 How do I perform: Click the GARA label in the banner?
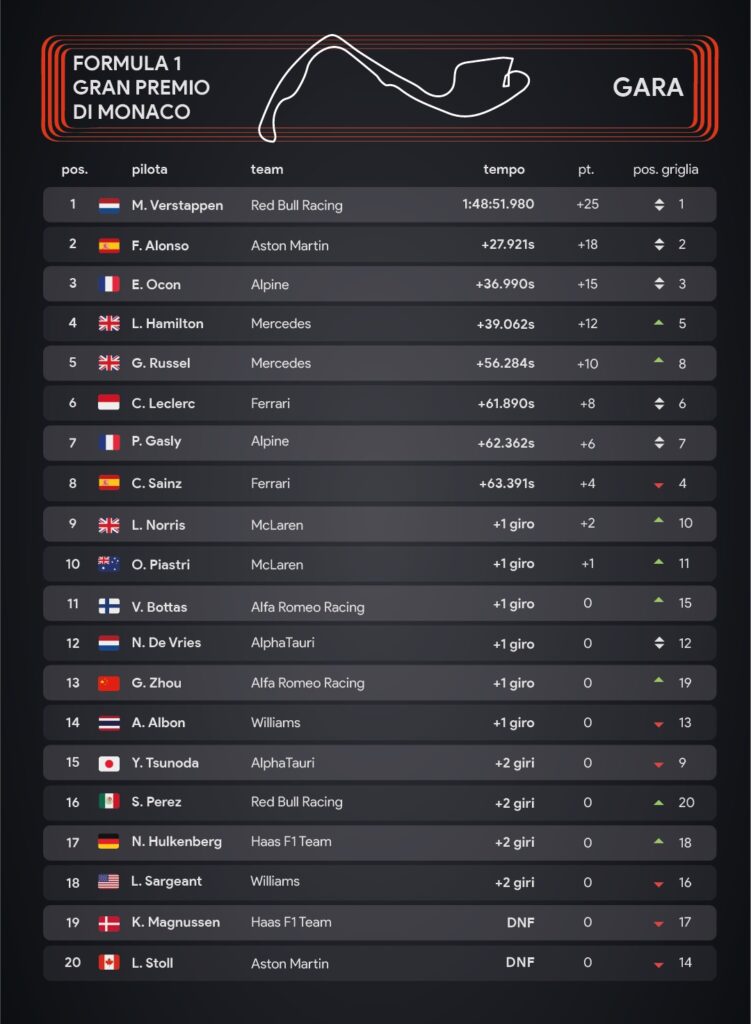pyautogui.click(x=648, y=88)
